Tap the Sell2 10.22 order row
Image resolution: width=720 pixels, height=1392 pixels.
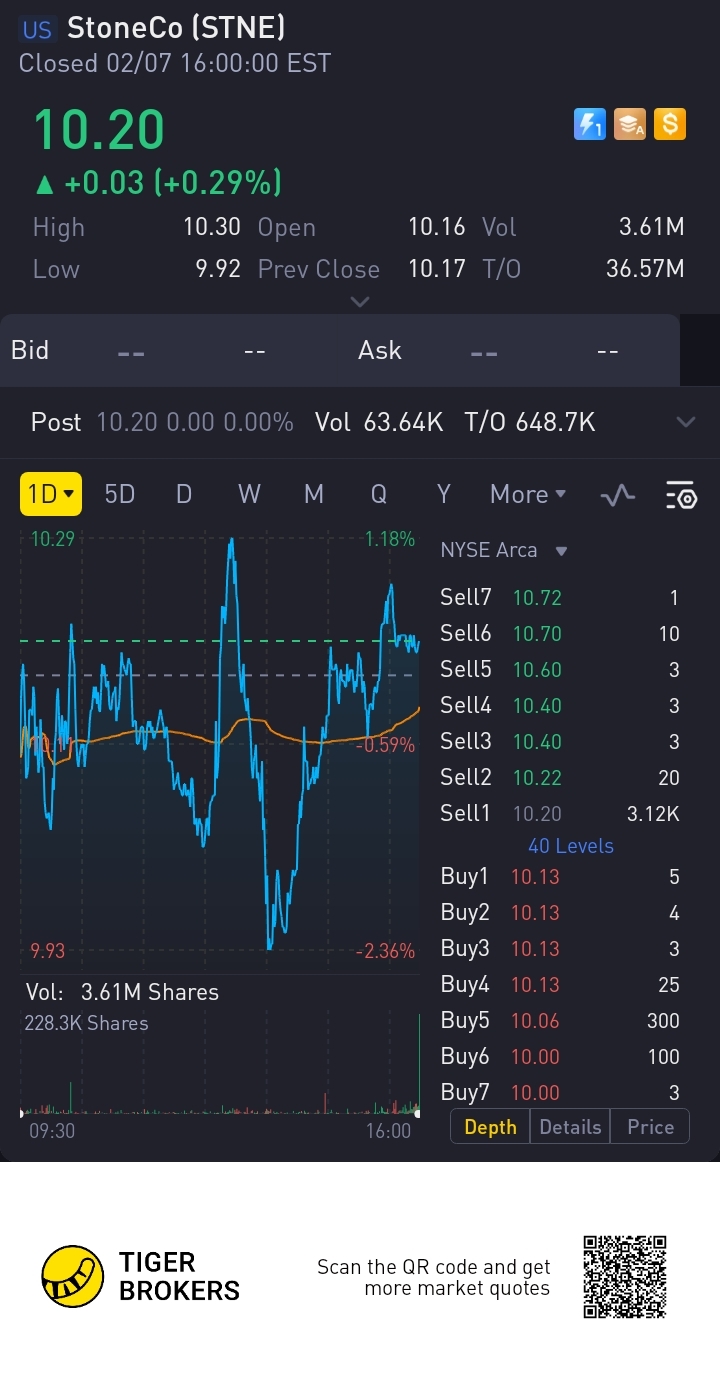click(x=560, y=778)
